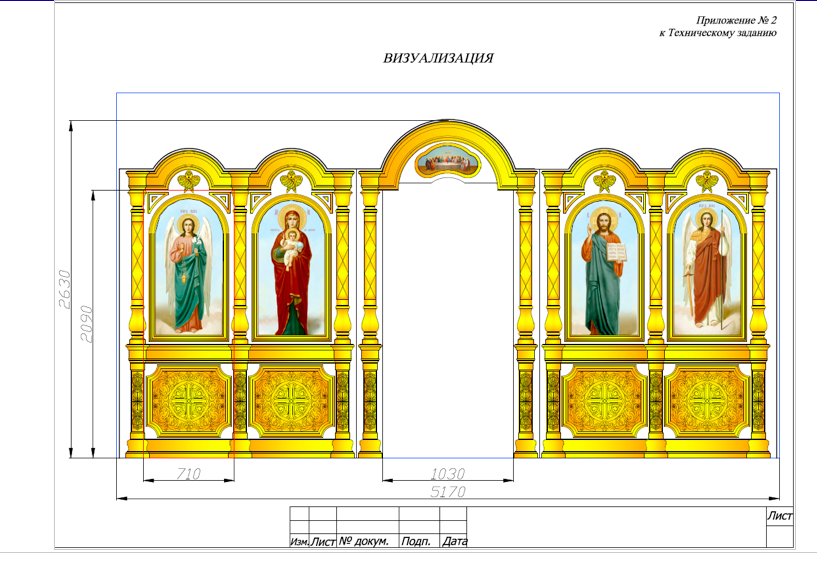Click the 2630 vertical height dimension
The width and height of the screenshot is (817, 565).
[64, 290]
